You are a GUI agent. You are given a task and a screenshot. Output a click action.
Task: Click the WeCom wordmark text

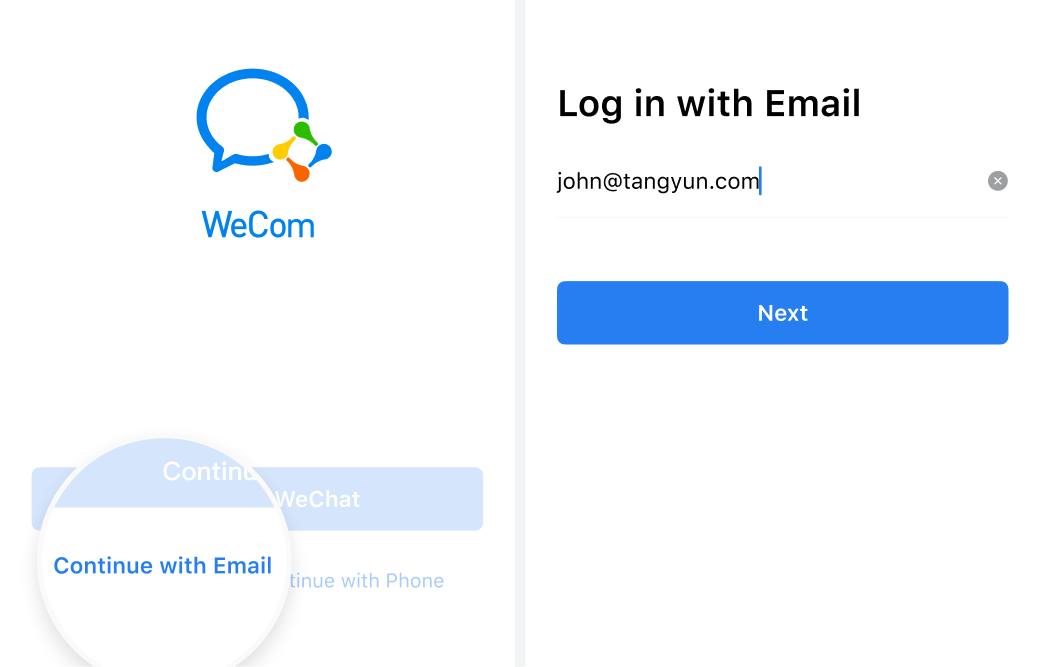click(258, 225)
